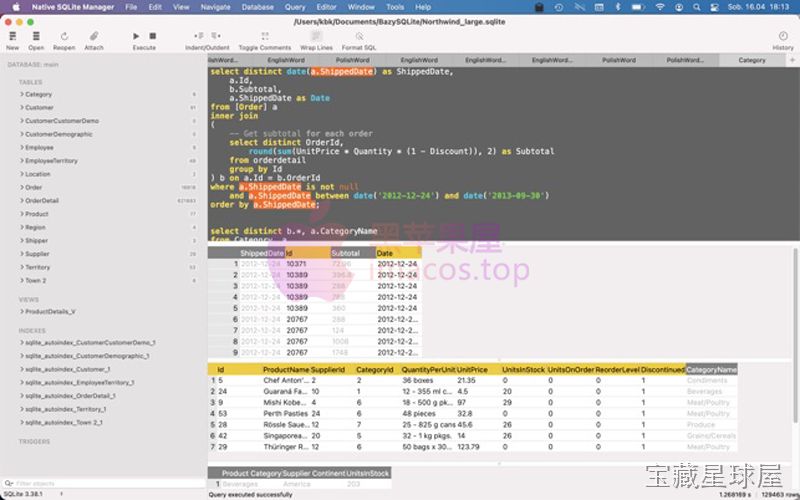
Task: Click the Bluetooth icon in the menu bar
Action: click(x=617, y=7)
